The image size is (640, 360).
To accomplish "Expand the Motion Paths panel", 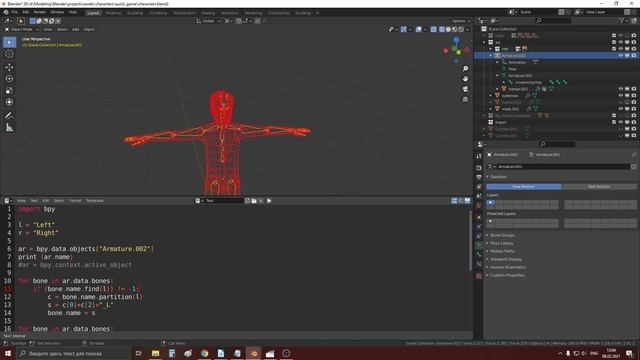I will click(x=502, y=251).
